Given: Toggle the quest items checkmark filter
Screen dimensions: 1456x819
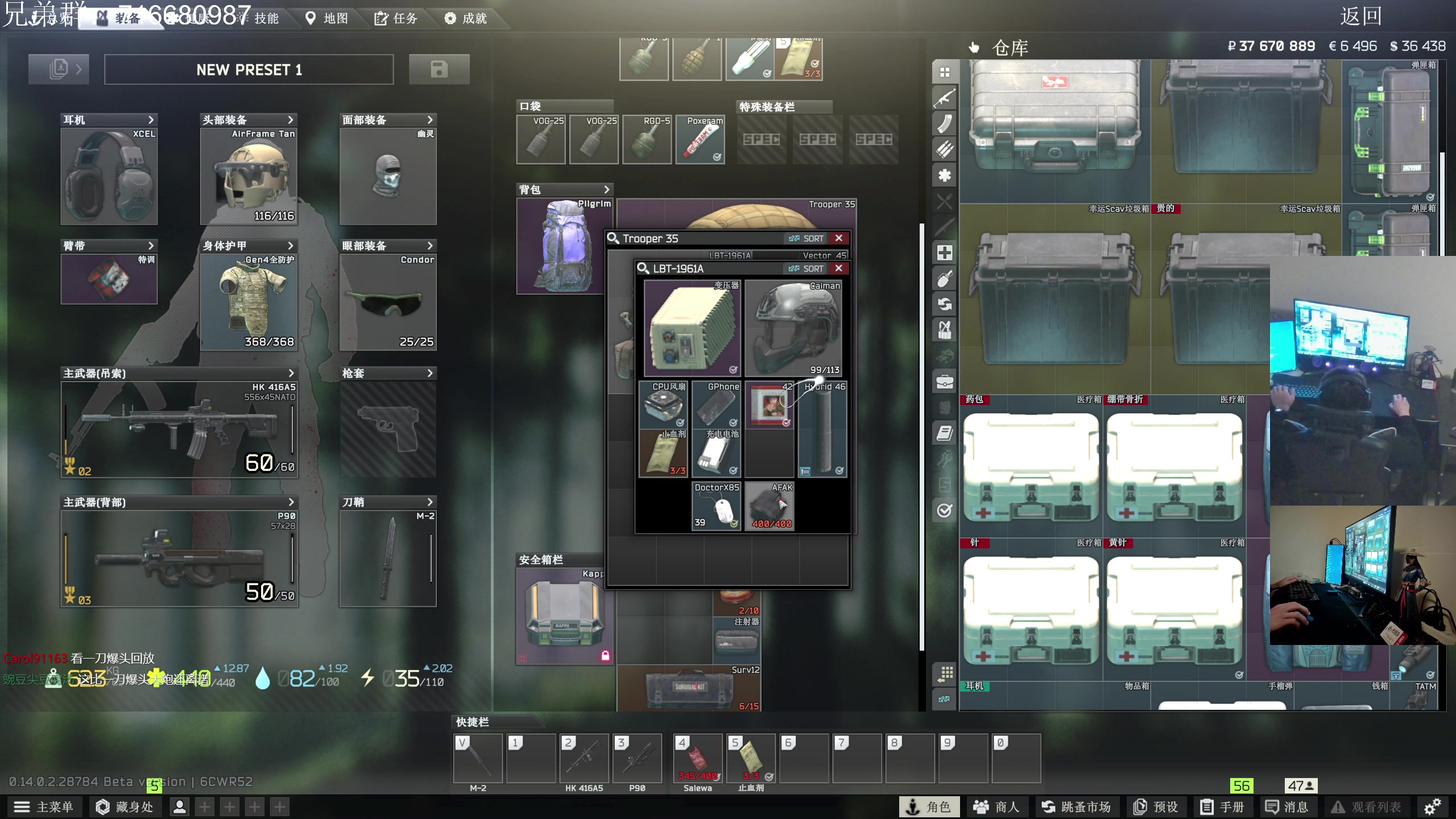Looking at the screenshot, I should coord(944,510).
